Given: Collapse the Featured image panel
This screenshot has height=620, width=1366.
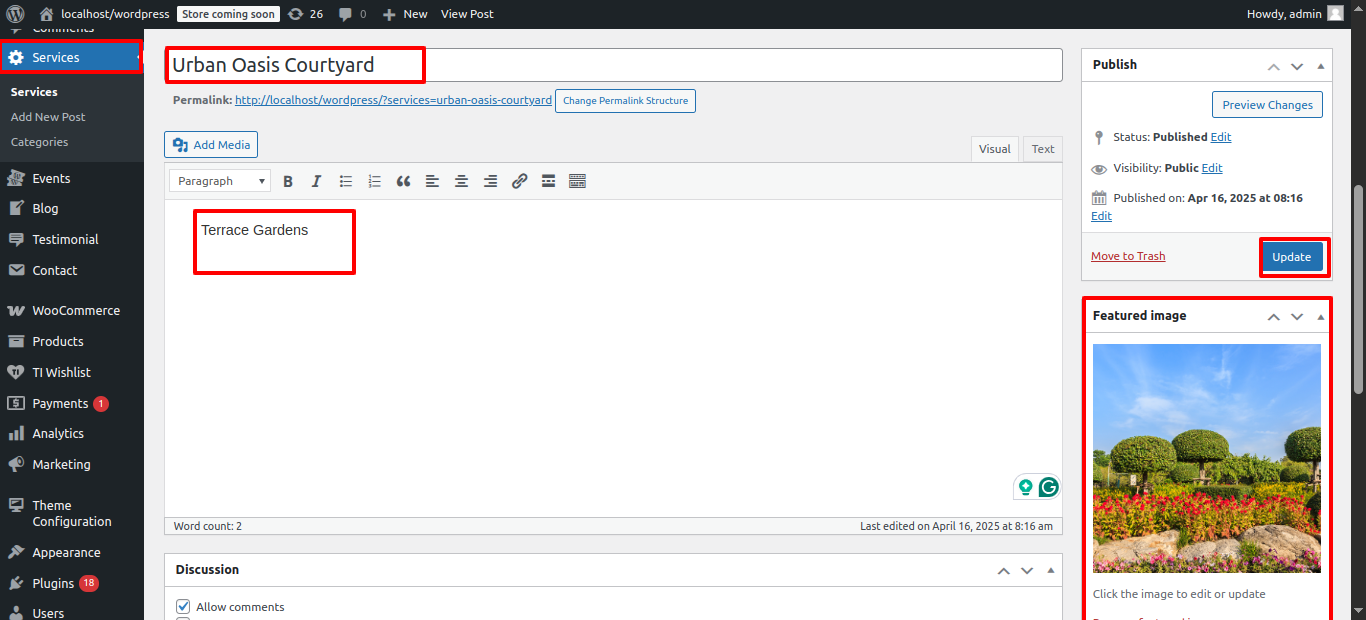Looking at the screenshot, I should tap(1321, 316).
